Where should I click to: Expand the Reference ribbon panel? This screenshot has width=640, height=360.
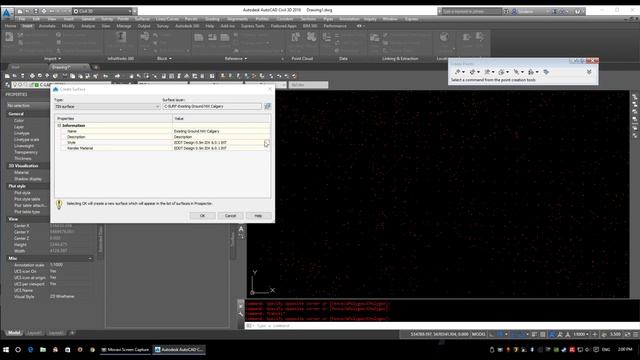236,59
